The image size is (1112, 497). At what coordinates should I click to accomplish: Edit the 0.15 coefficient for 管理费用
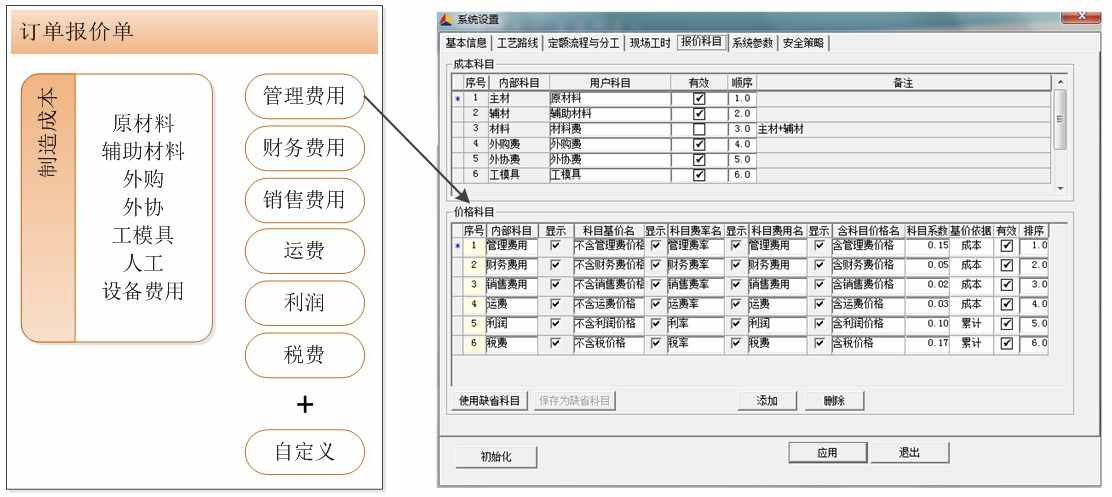pyautogui.click(x=927, y=245)
